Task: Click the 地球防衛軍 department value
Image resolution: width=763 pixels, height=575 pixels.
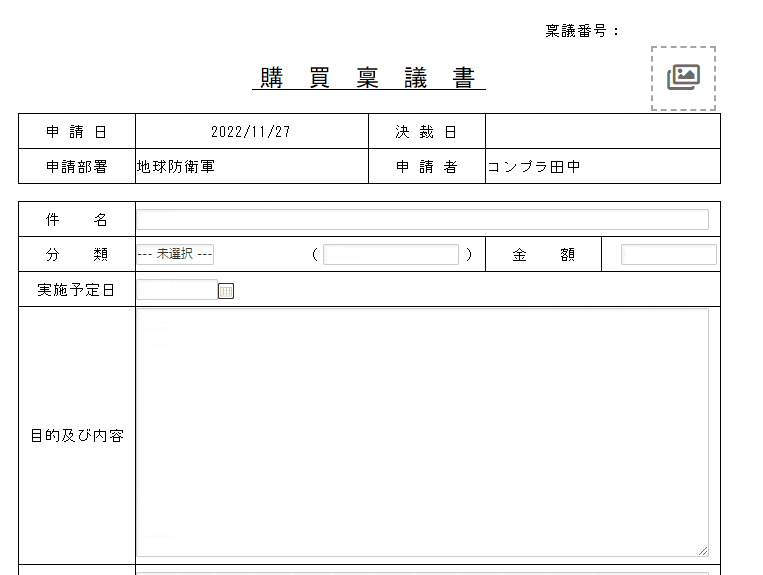Action: pyautogui.click(x=176, y=167)
